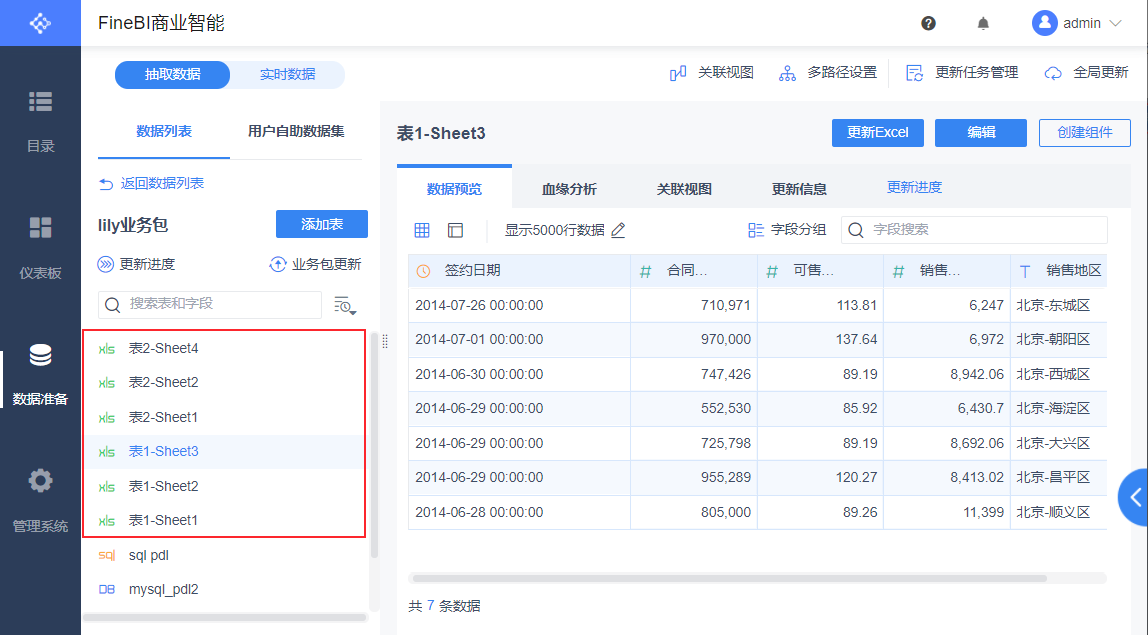Open 多路径设置 multi-path settings

pos(827,73)
